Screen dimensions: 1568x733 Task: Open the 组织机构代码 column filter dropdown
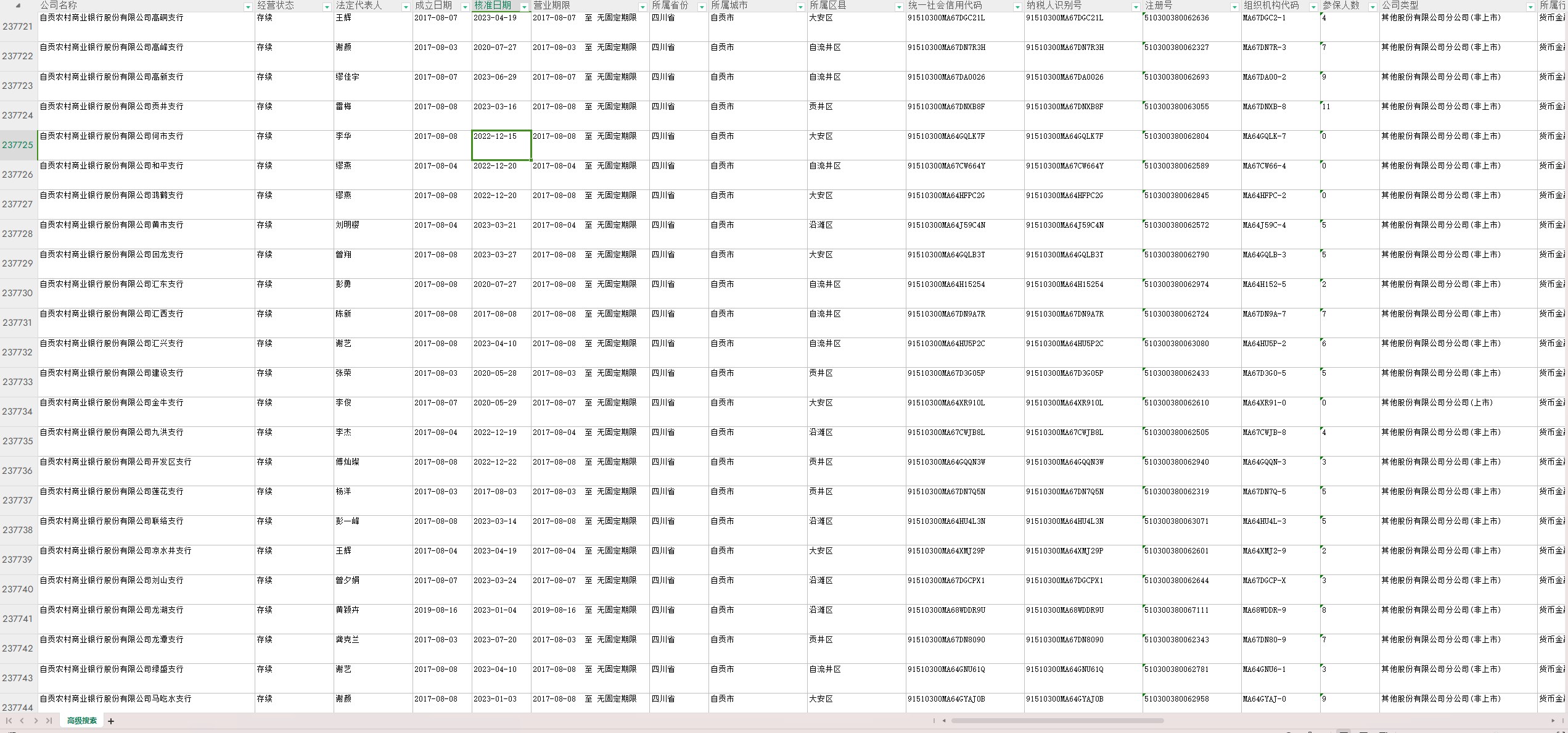[x=1313, y=7]
